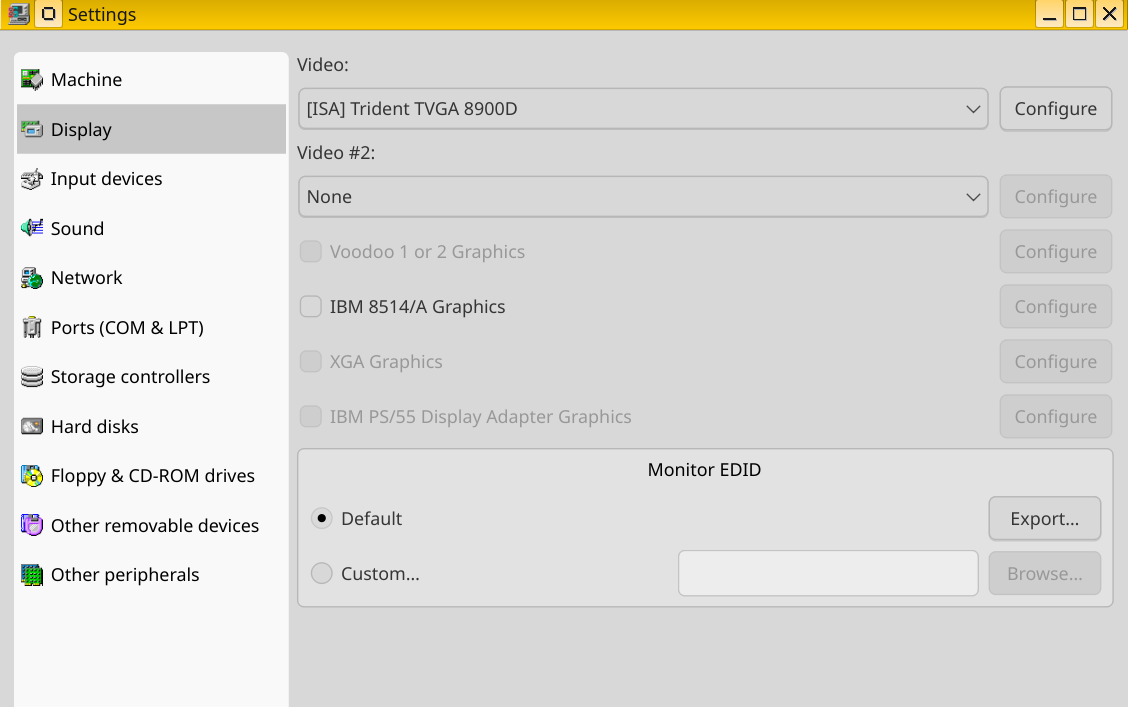This screenshot has height=707, width=1128.
Task: Open the Video card dropdown
Action: tap(643, 109)
